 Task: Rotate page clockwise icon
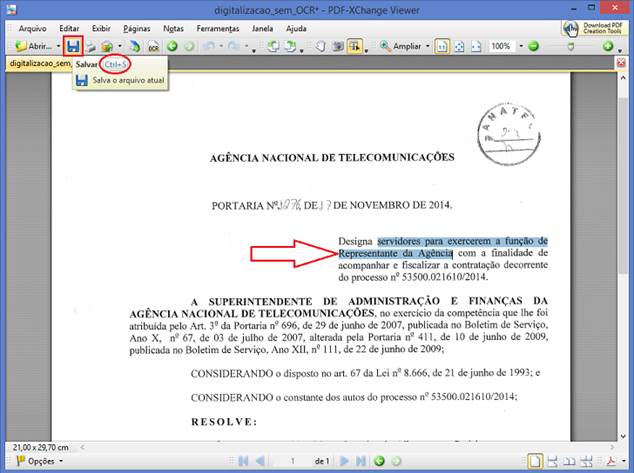(290, 46)
